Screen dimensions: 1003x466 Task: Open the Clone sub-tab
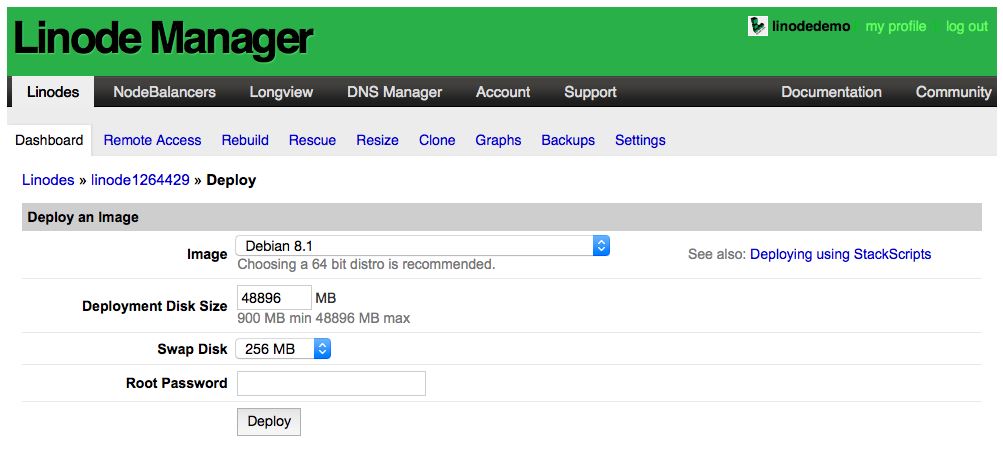pos(437,140)
